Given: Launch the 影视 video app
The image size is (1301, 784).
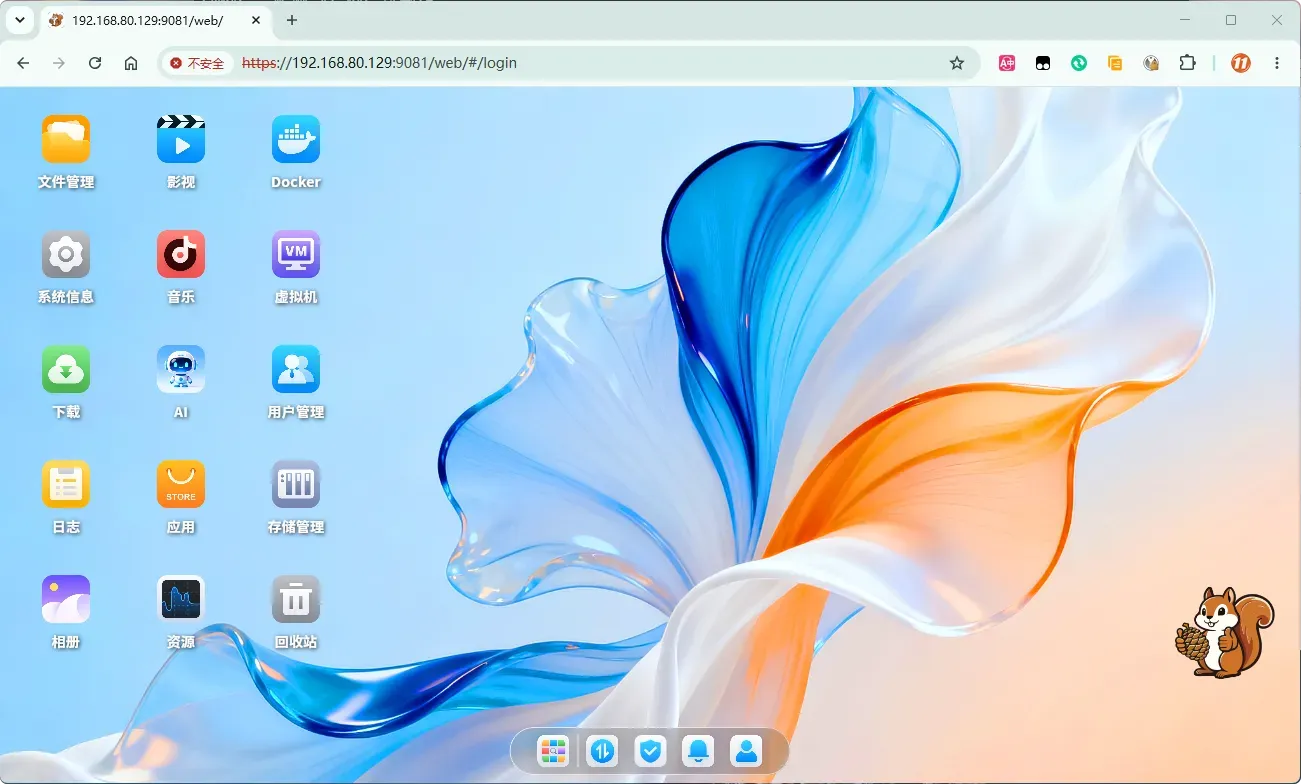Looking at the screenshot, I should [x=181, y=139].
